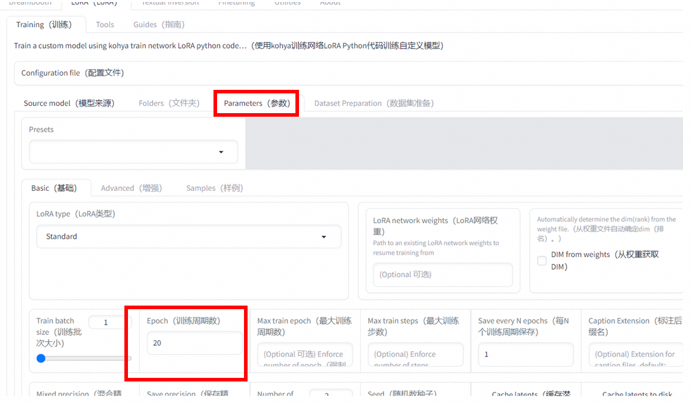This screenshot has width=691, height=405.
Task: Open the Guides (指南) tab
Action: point(159,25)
